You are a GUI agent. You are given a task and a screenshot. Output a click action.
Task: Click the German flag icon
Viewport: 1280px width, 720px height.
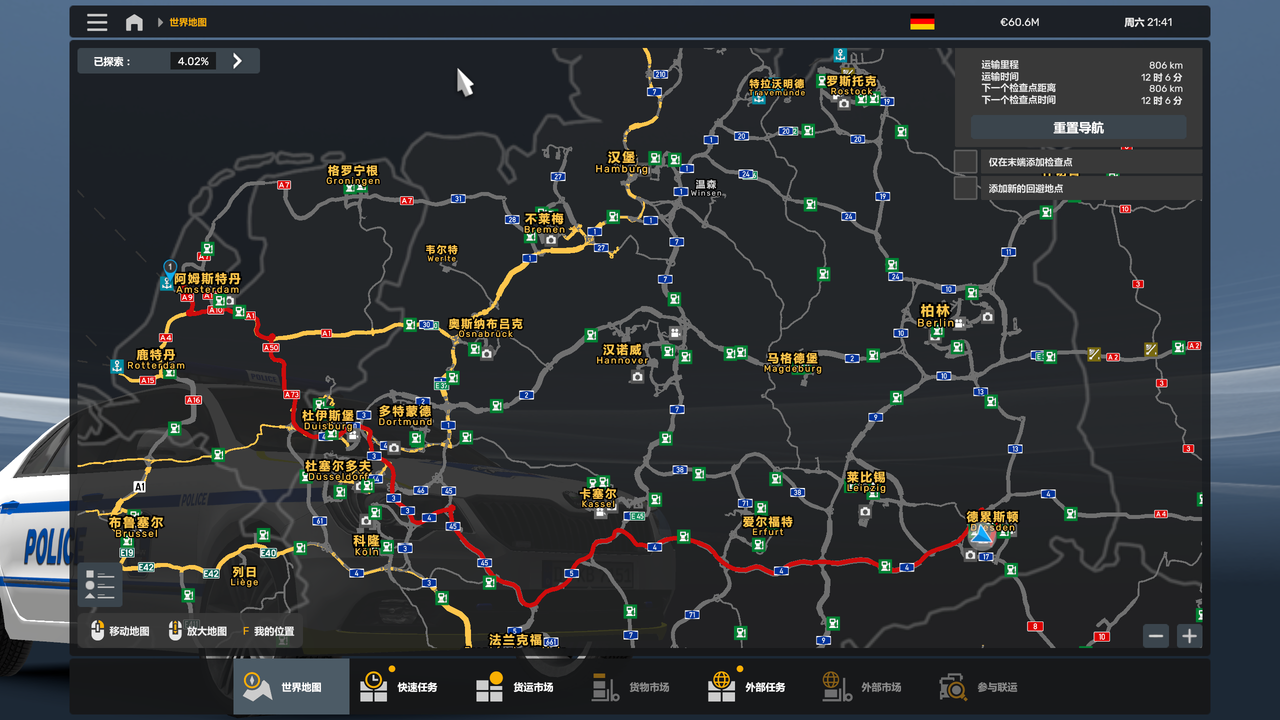click(x=922, y=22)
